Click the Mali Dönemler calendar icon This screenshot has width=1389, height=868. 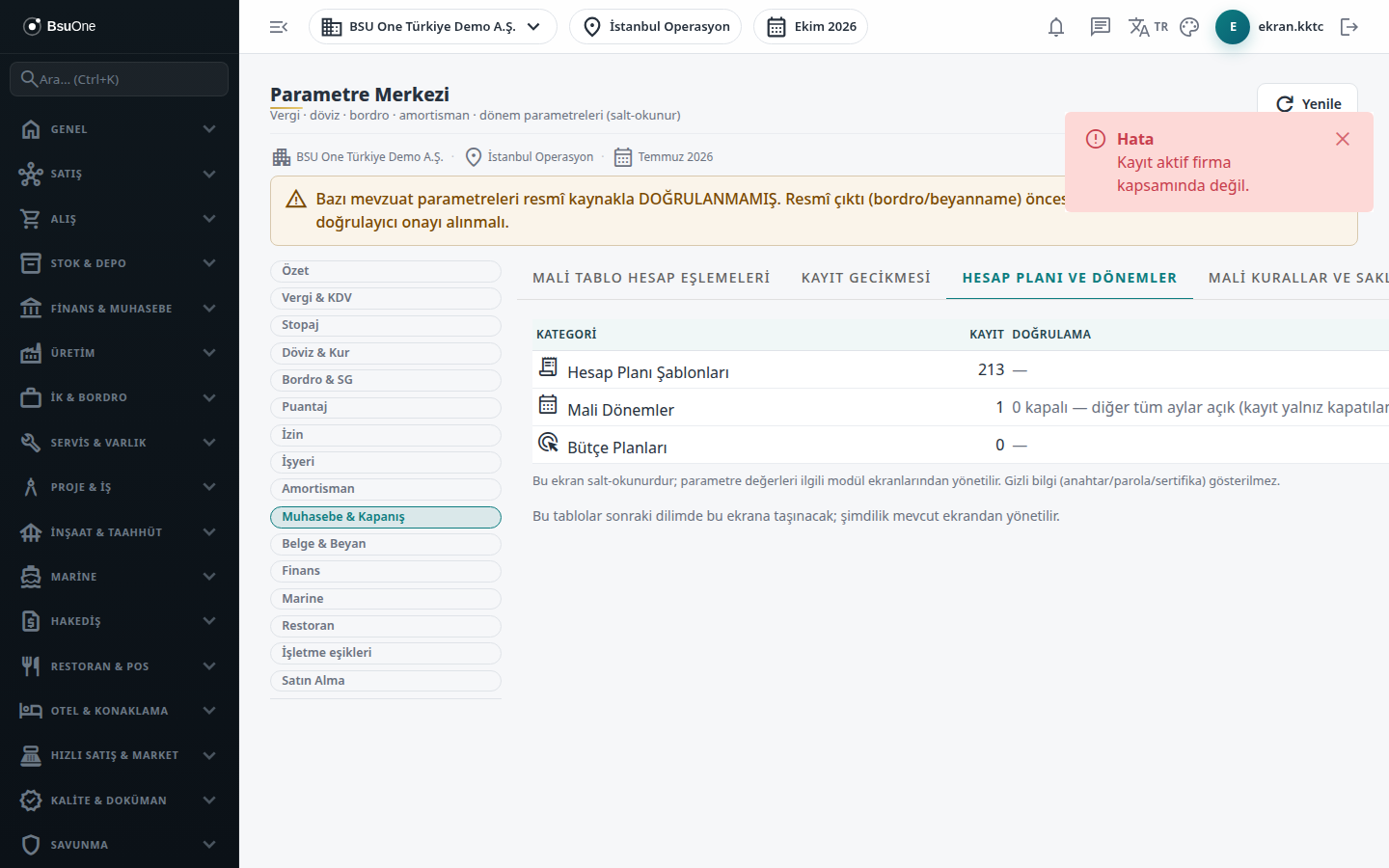tap(548, 404)
